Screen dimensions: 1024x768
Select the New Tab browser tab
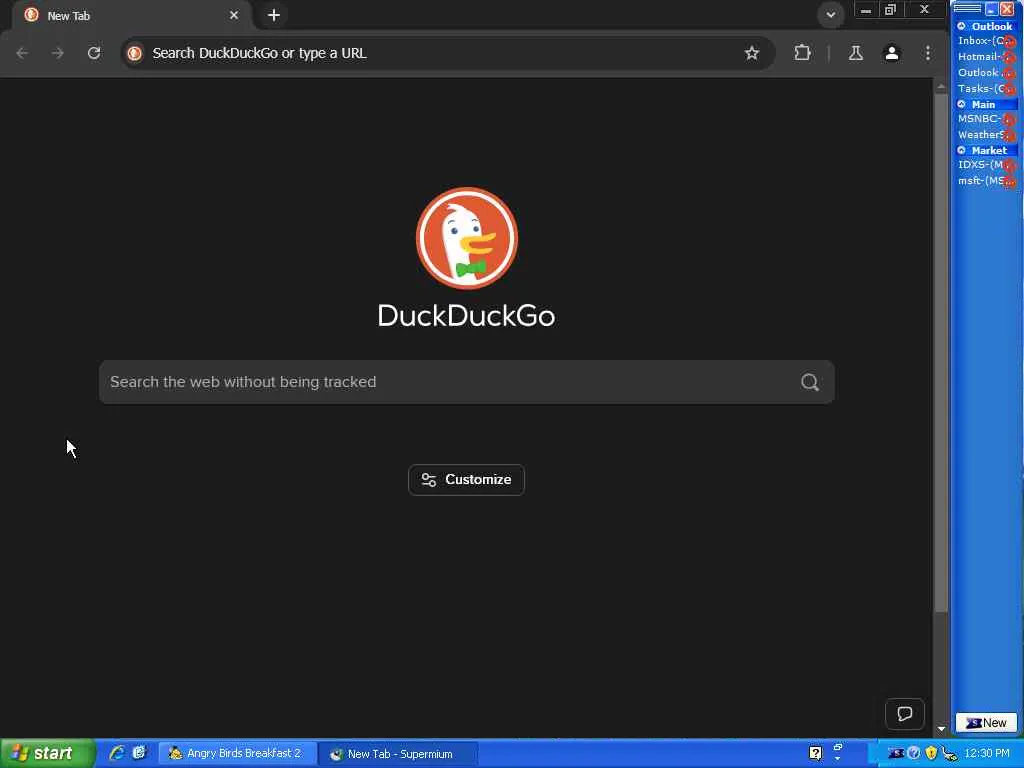tap(131, 15)
